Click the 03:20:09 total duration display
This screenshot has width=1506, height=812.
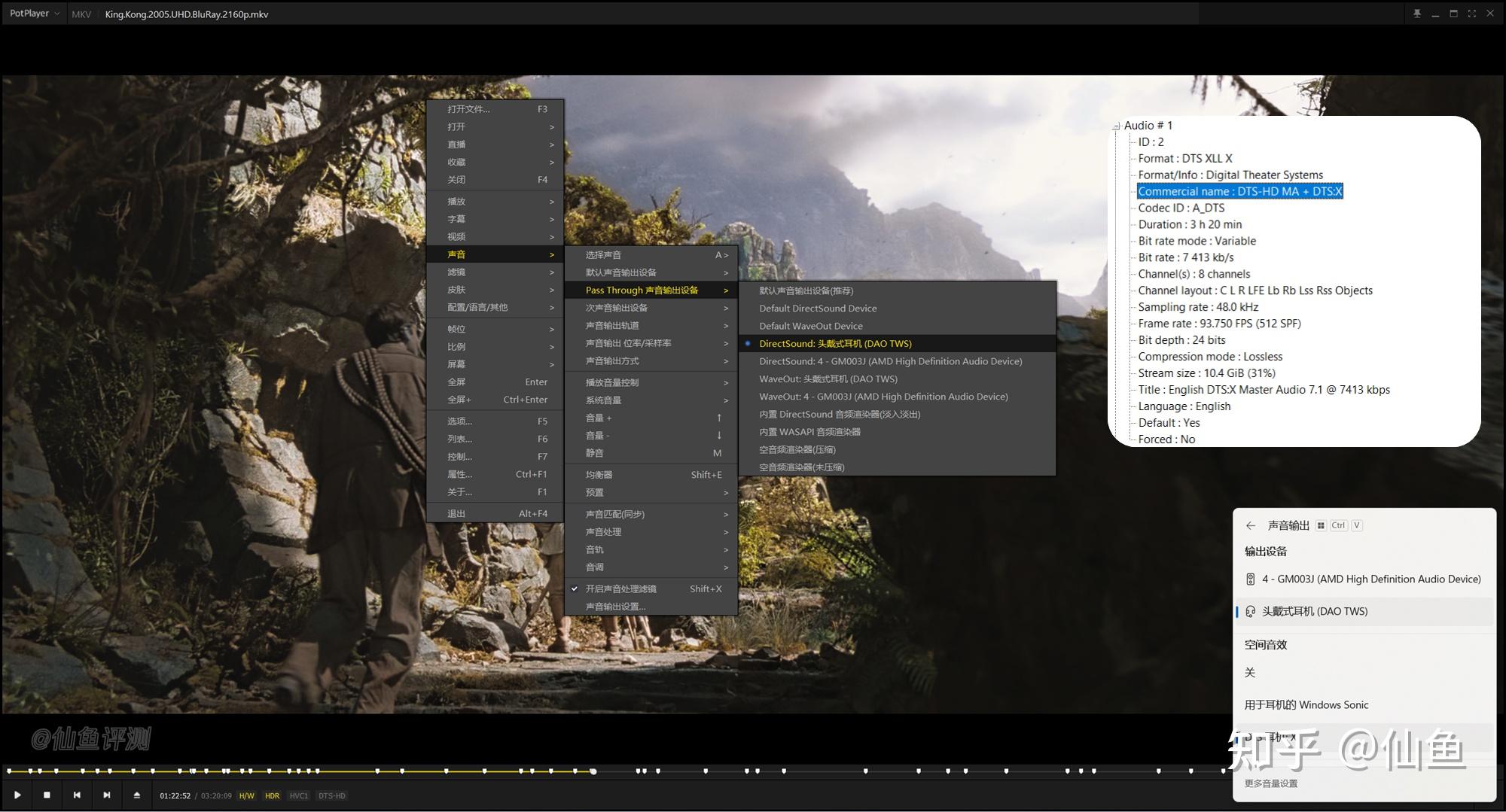tap(216, 795)
